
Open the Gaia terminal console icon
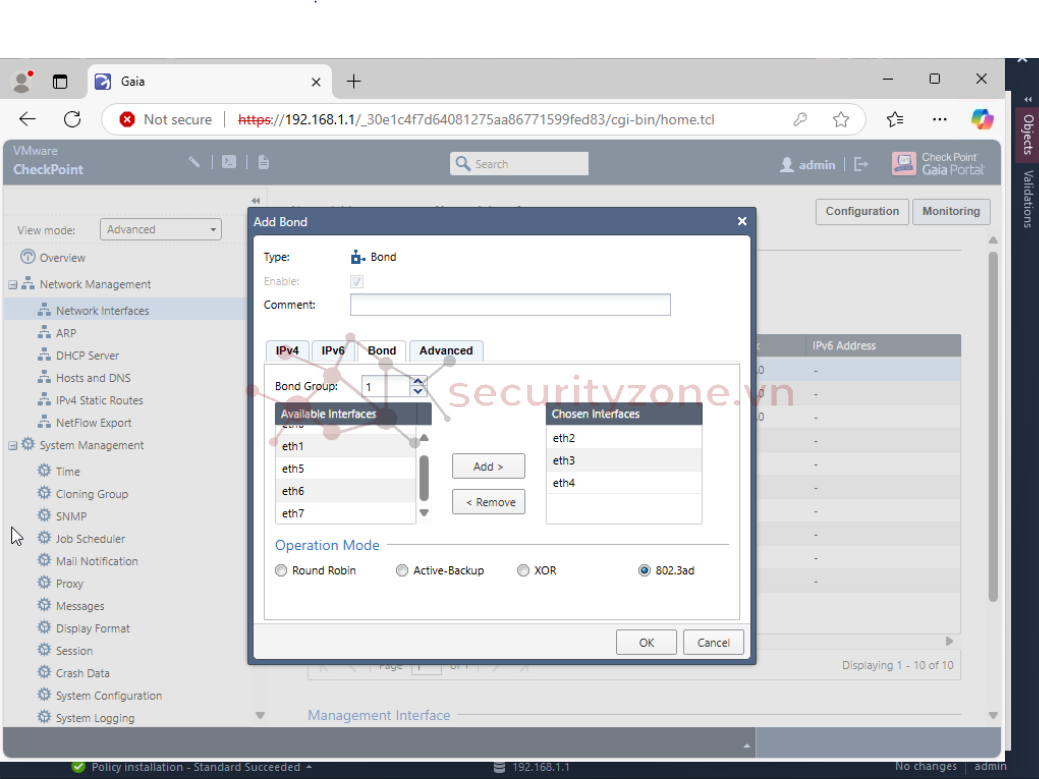[x=229, y=162]
